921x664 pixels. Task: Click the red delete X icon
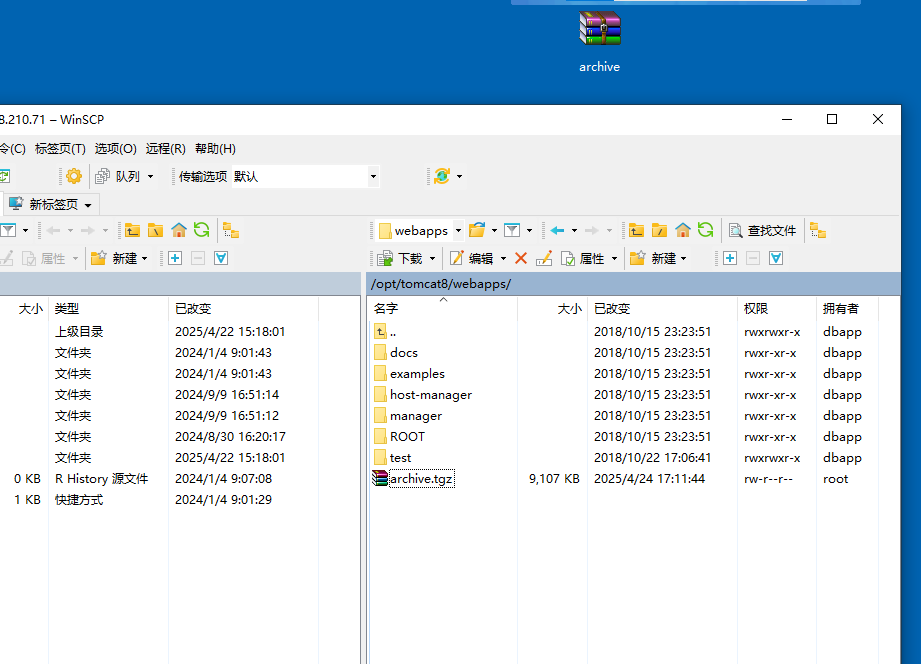(521, 258)
